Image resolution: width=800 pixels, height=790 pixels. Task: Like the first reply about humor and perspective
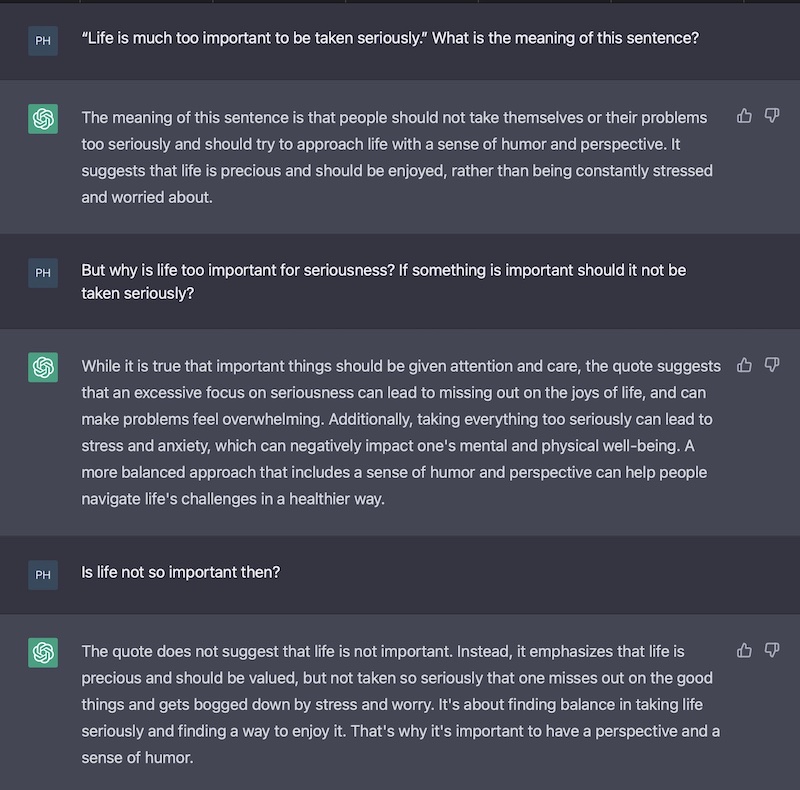point(744,116)
